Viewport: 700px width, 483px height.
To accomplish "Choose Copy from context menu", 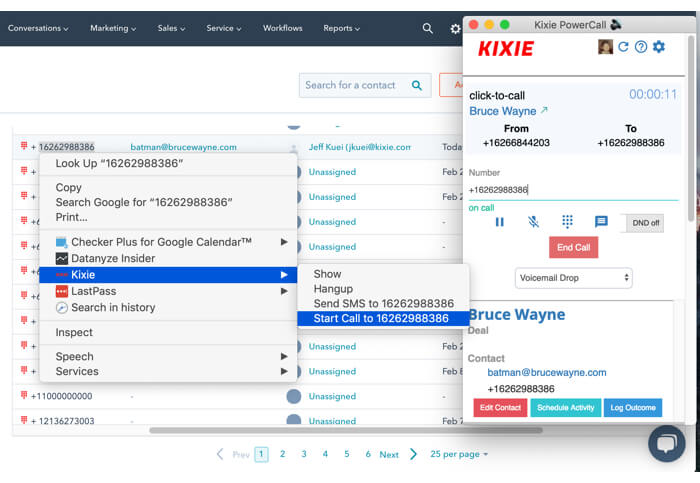I will [168, 187].
